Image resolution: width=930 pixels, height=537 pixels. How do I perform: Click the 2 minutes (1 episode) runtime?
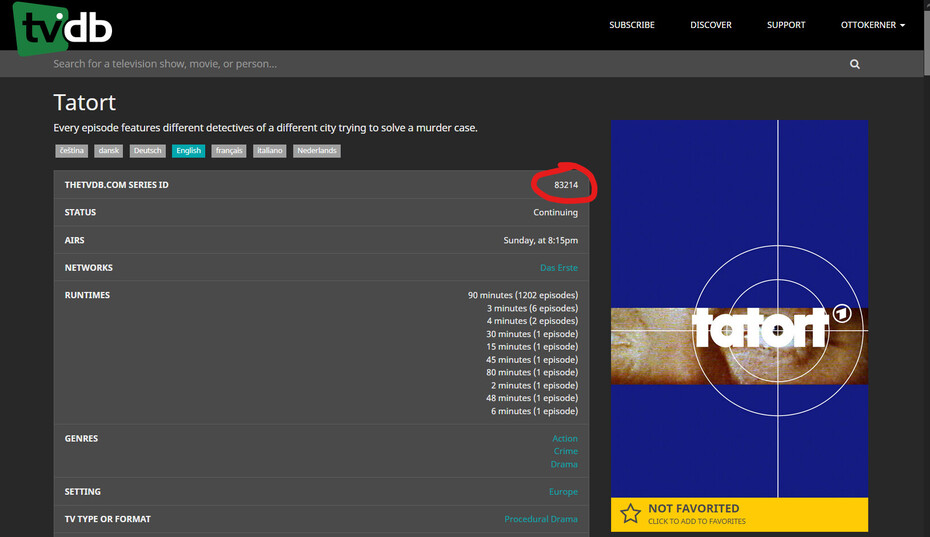(x=534, y=385)
